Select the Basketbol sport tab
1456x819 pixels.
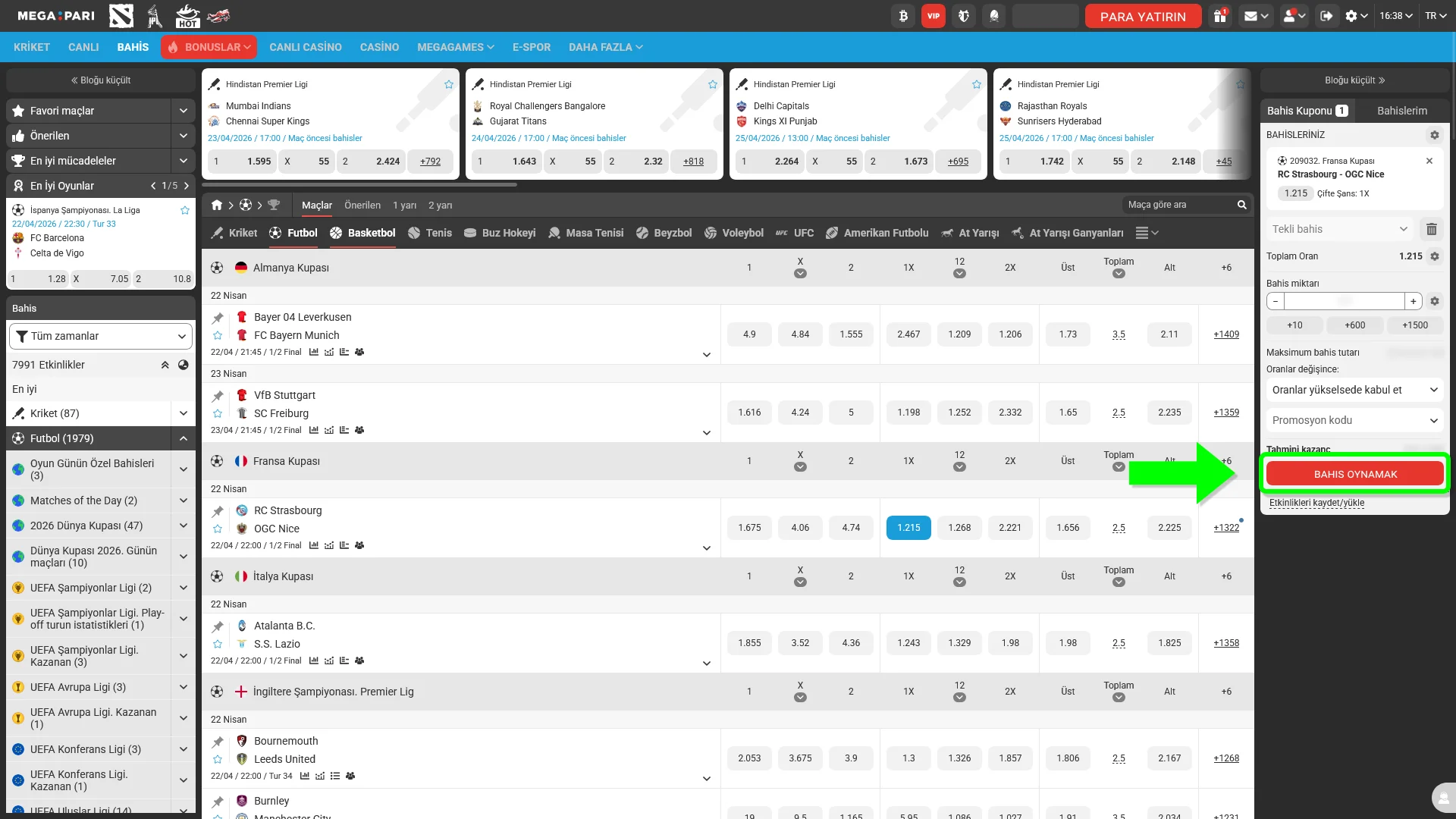point(363,233)
